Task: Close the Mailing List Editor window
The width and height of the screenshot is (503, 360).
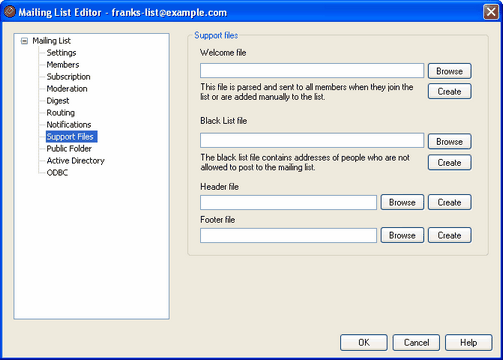Action: point(491,12)
